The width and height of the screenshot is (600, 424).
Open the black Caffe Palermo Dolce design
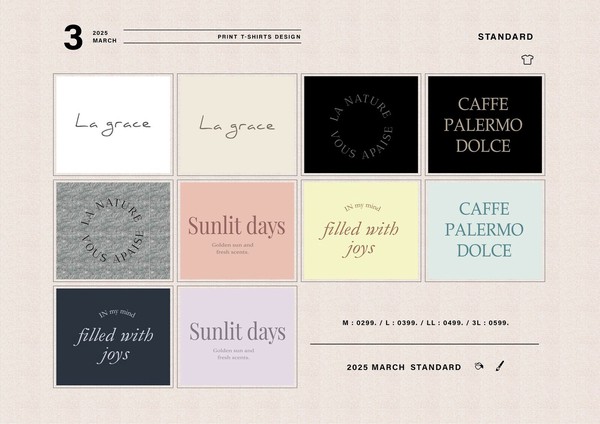(x=485, y=124)
